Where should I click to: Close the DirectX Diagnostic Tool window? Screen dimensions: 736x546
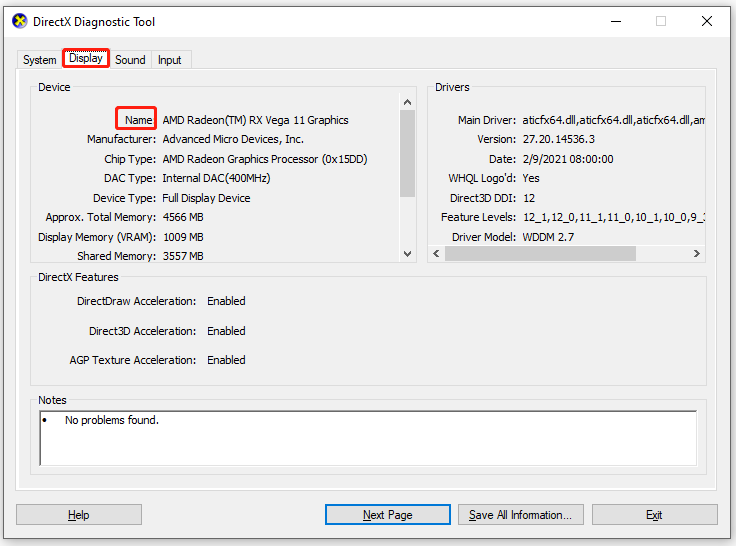(707, 21)
